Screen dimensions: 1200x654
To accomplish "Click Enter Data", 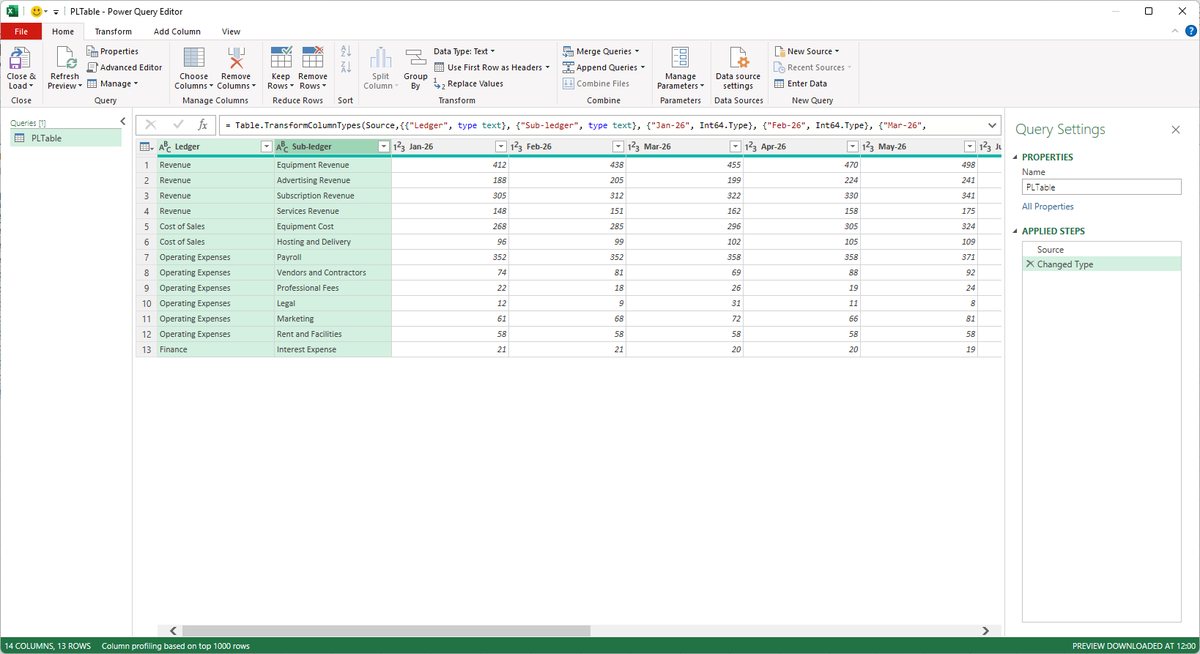I will (800, 83).
